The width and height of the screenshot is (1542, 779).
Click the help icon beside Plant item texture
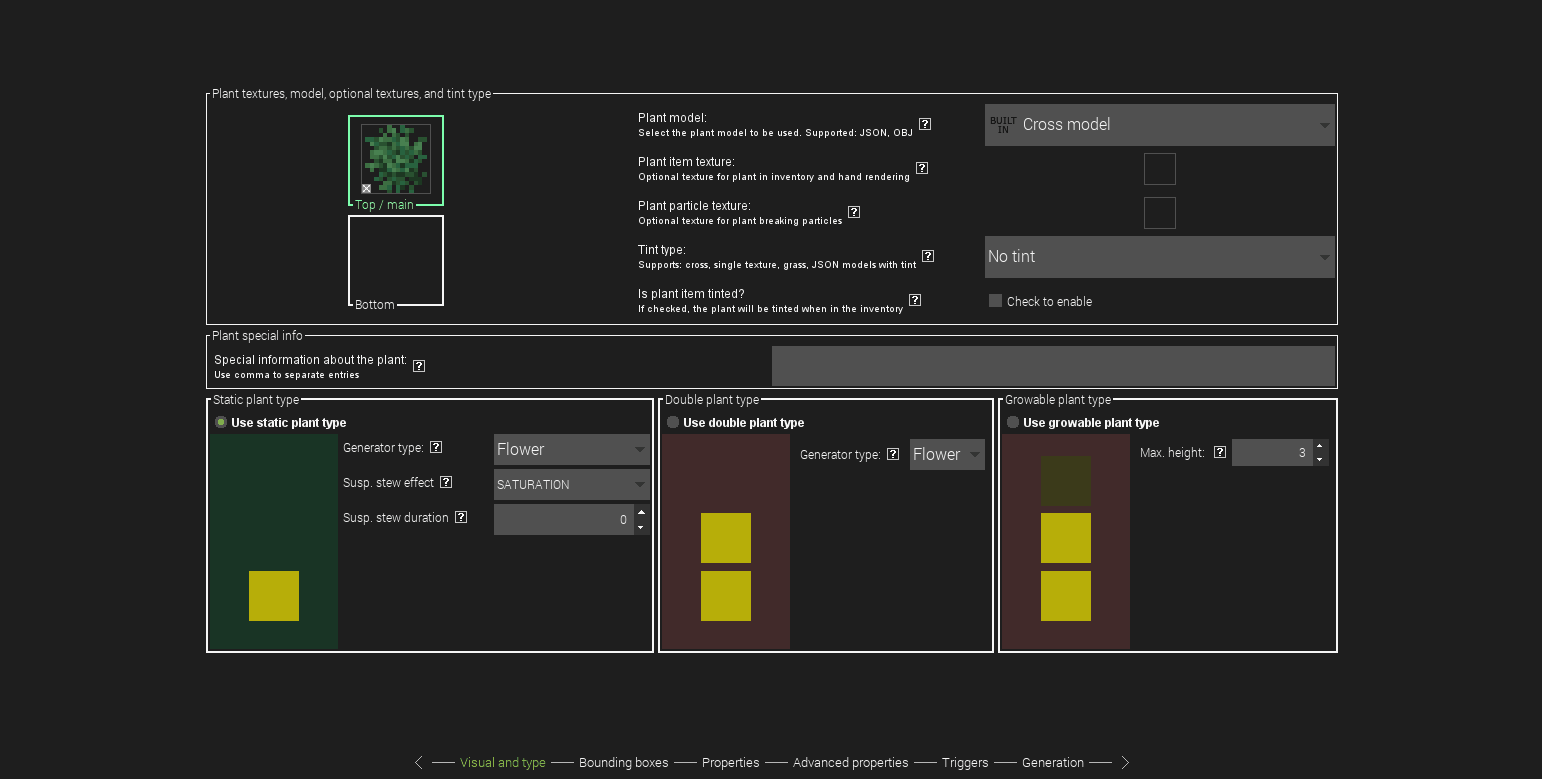(921, 168)
